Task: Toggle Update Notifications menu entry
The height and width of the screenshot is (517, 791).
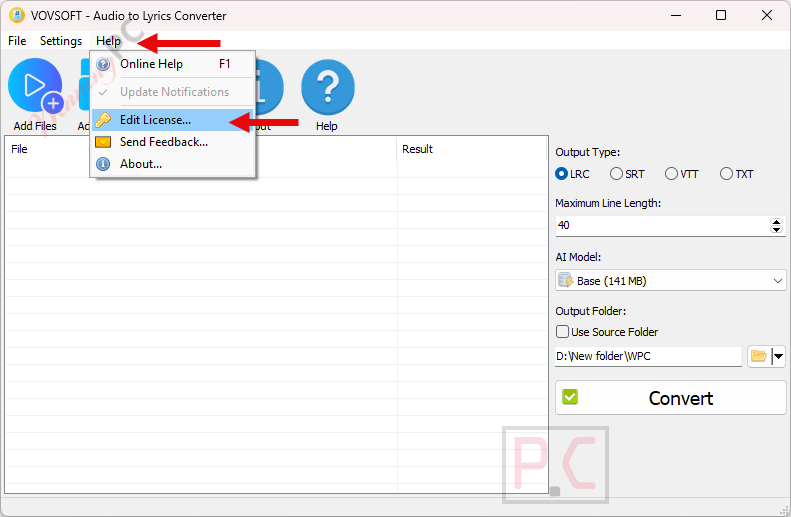Action: (172, 92)
